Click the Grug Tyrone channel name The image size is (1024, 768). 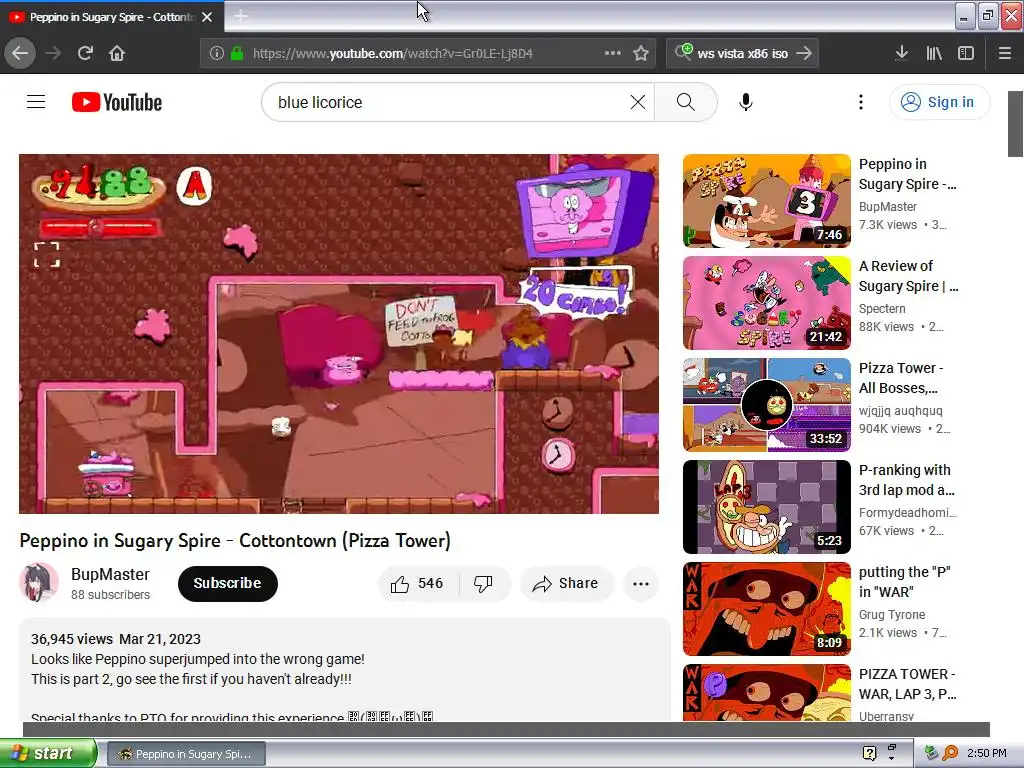tap(892, 615)
